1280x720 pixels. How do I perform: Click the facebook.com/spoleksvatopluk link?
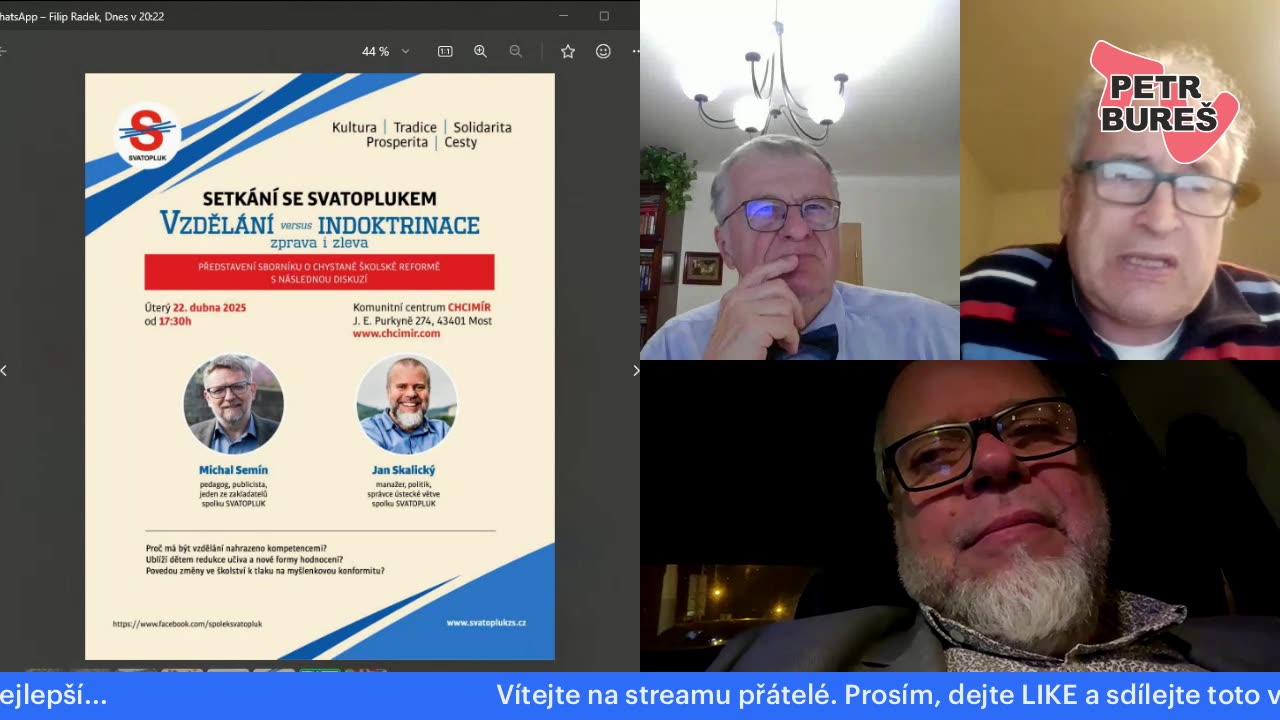click(187, 623)
